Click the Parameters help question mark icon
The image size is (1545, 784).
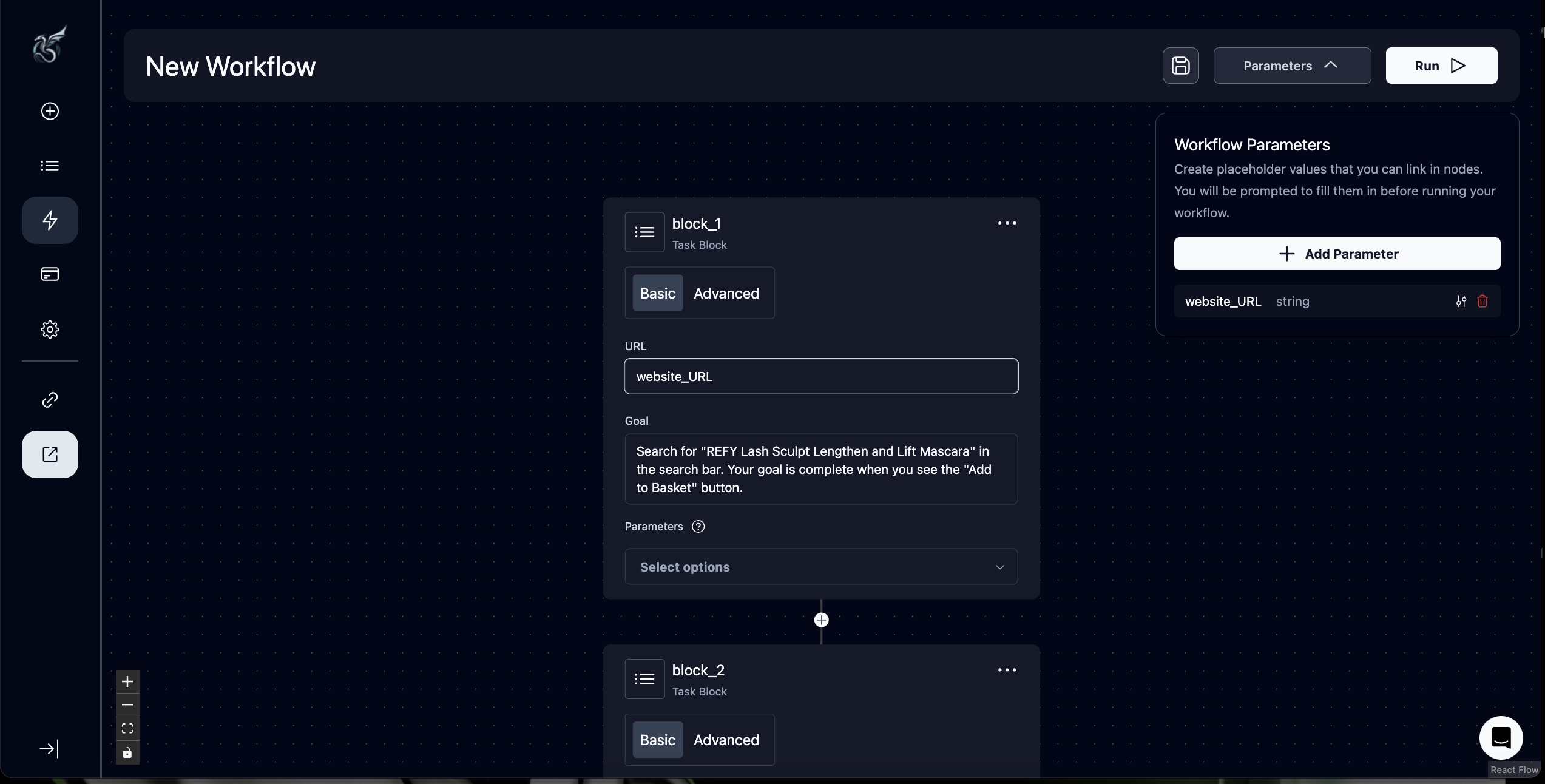pos(698,527)
